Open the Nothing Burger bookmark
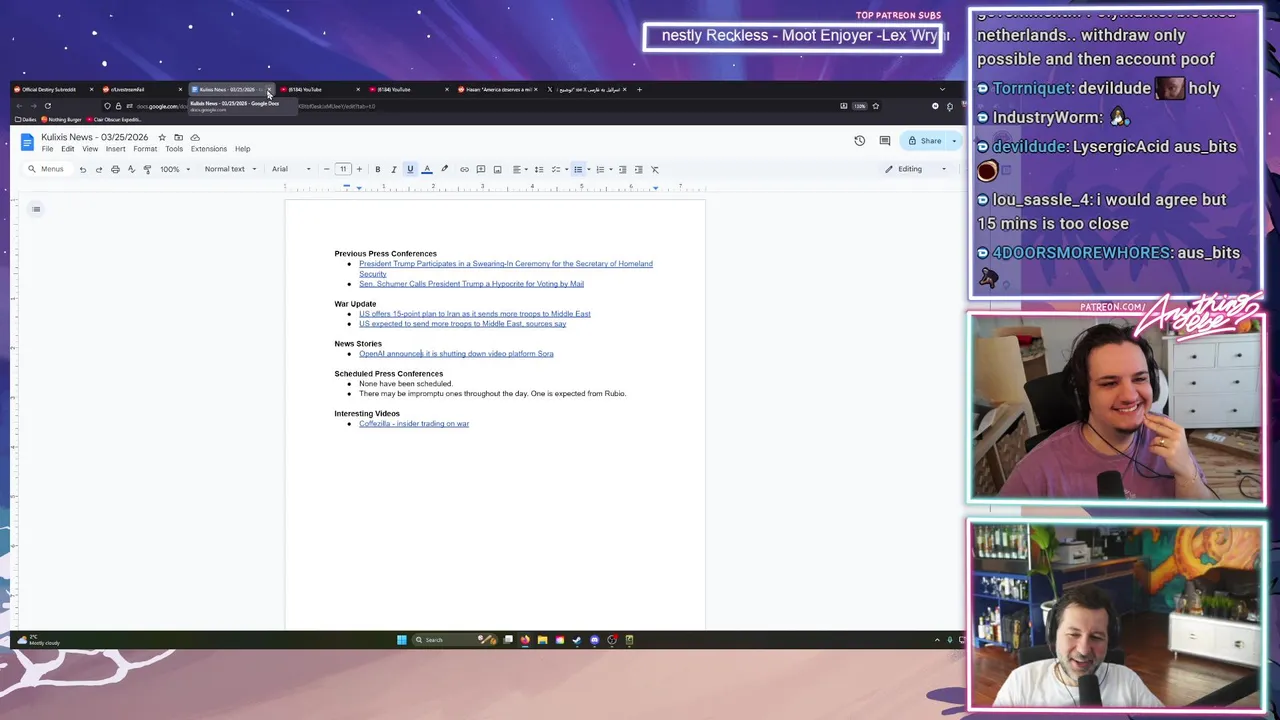 tap(62, 120)
